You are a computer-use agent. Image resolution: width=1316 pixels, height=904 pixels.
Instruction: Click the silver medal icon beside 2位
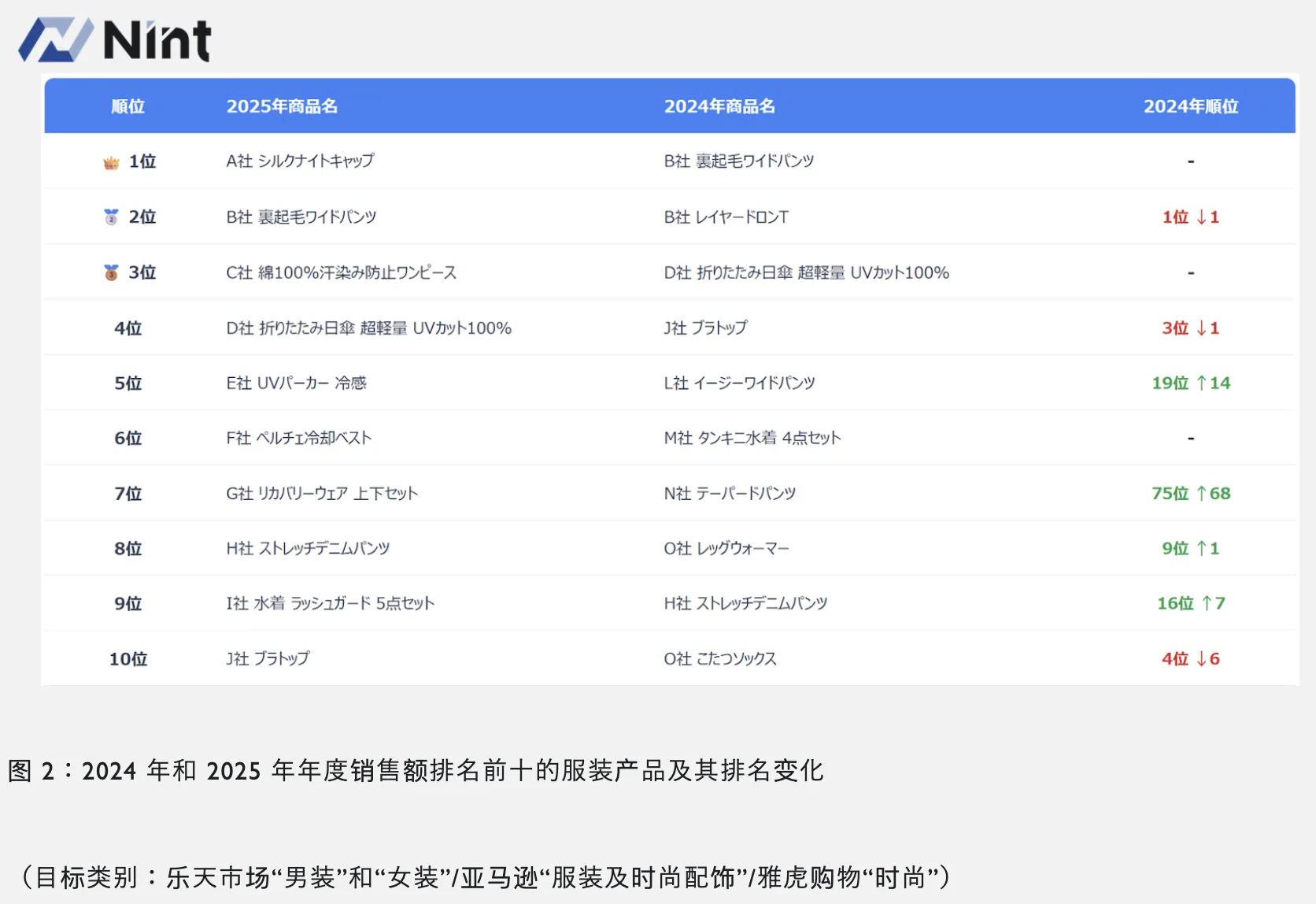point(111,217)
